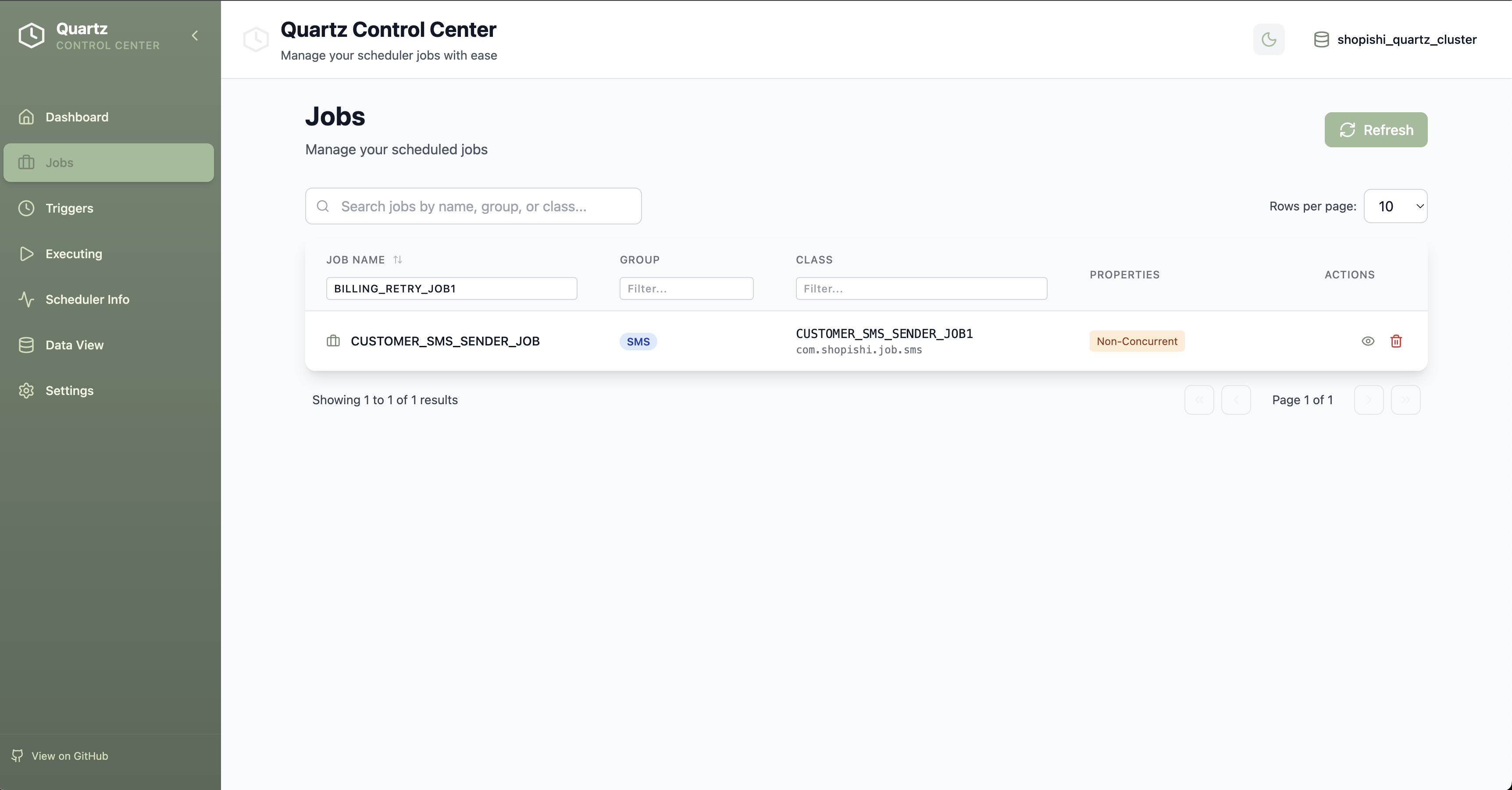The image size is (1512, 790).
Task: Open the Executing jobs view
Action: point(73,253)
